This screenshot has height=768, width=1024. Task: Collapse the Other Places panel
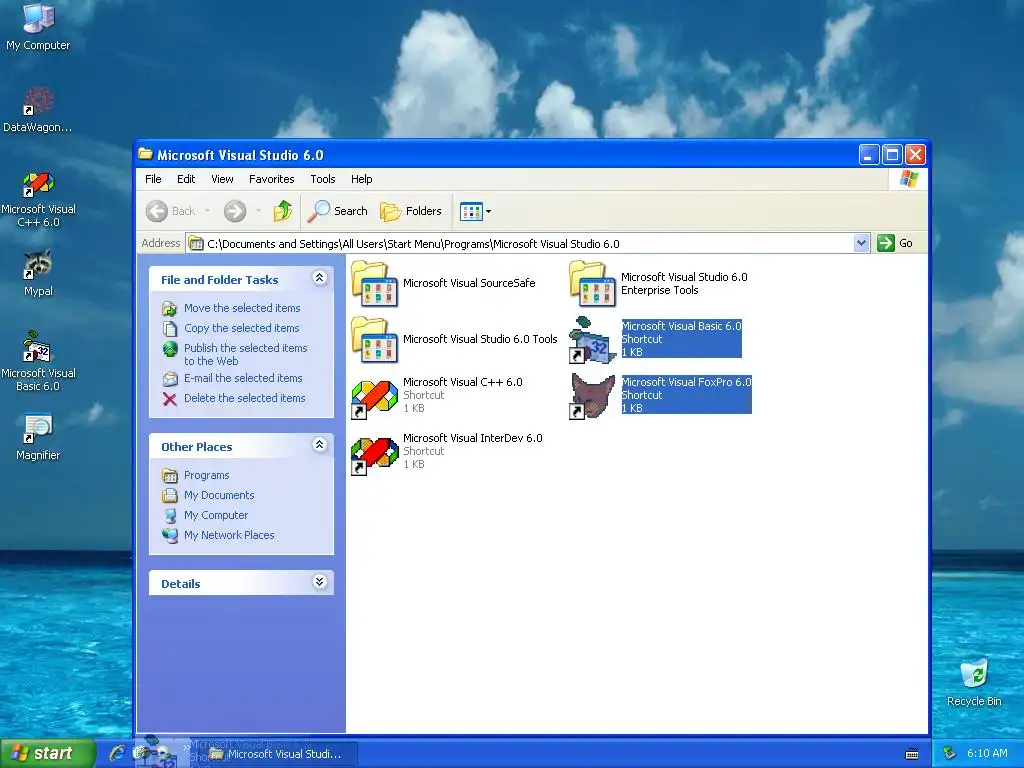coord(319,445)
